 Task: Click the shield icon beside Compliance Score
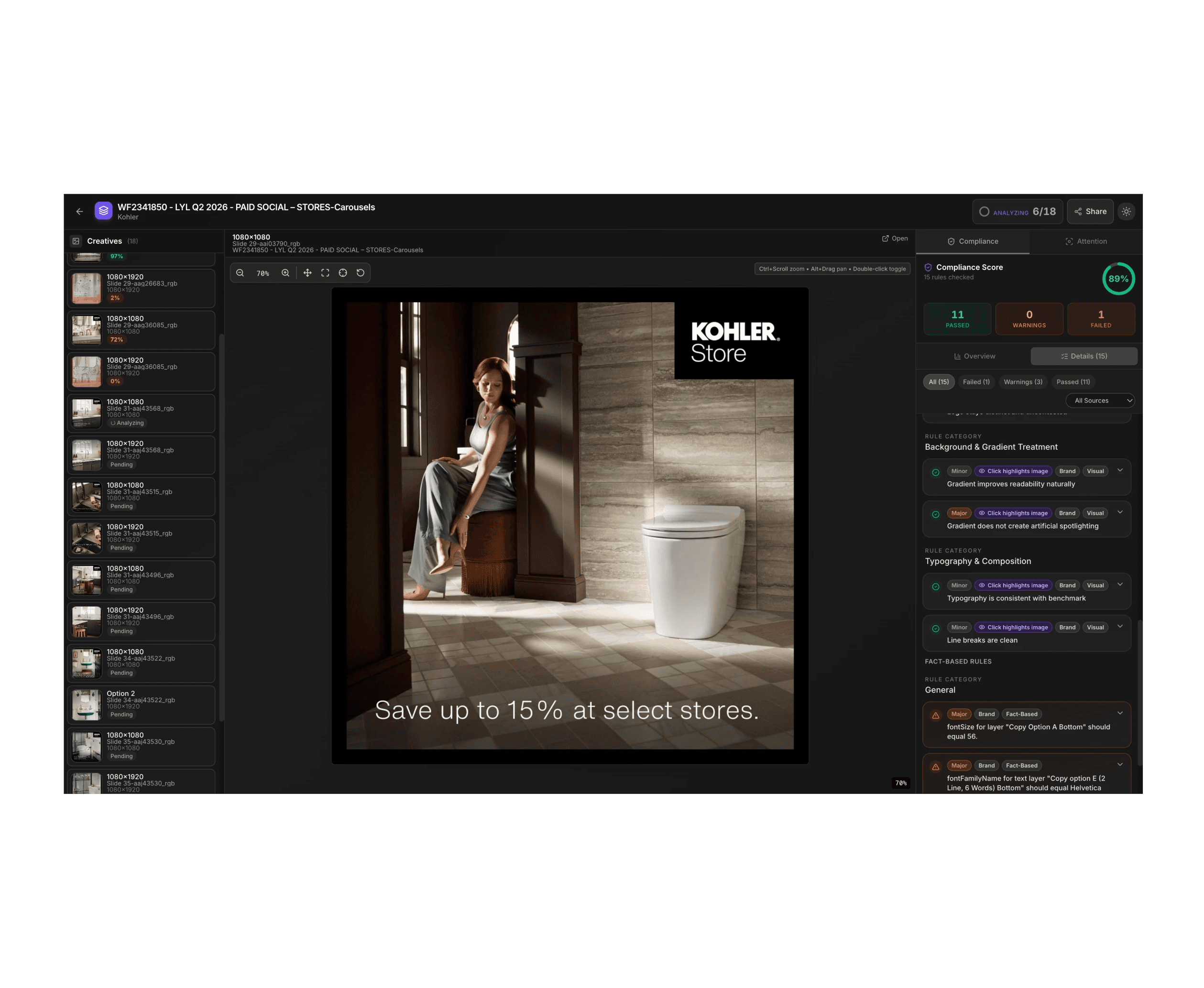(928, 268)
